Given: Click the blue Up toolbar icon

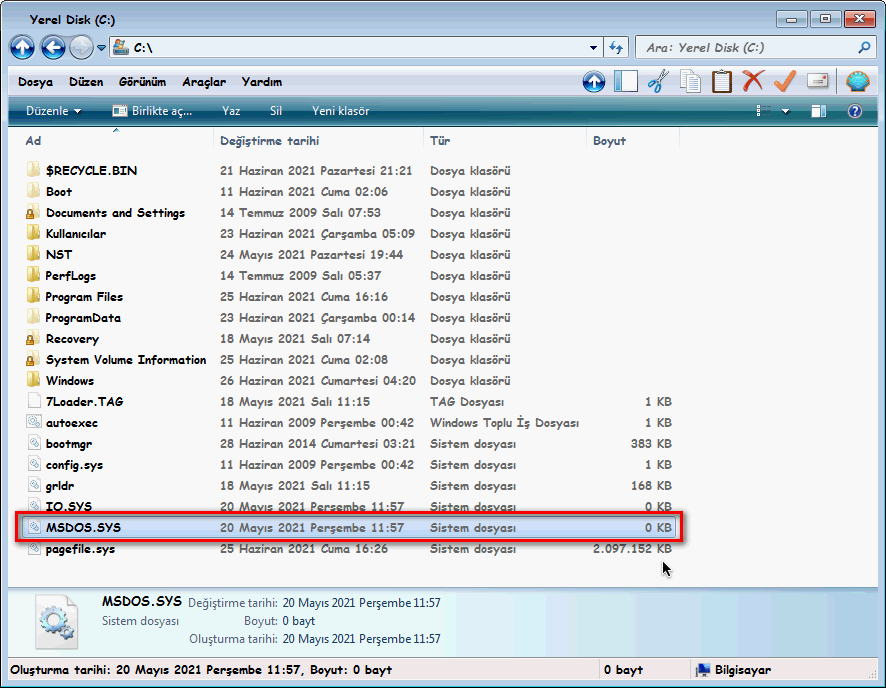Looking at the screenshot, I should point(594,81).
